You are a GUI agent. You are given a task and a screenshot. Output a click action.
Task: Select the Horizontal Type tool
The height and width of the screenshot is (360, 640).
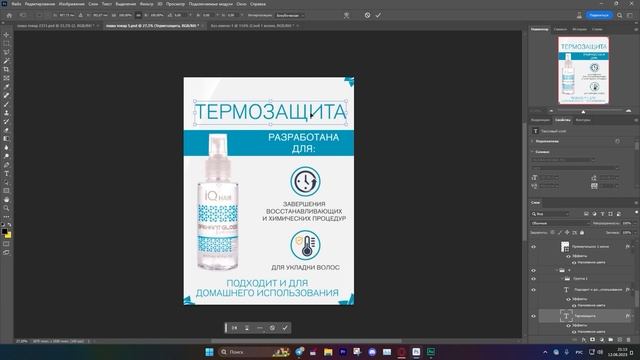[x=6, y=173]
